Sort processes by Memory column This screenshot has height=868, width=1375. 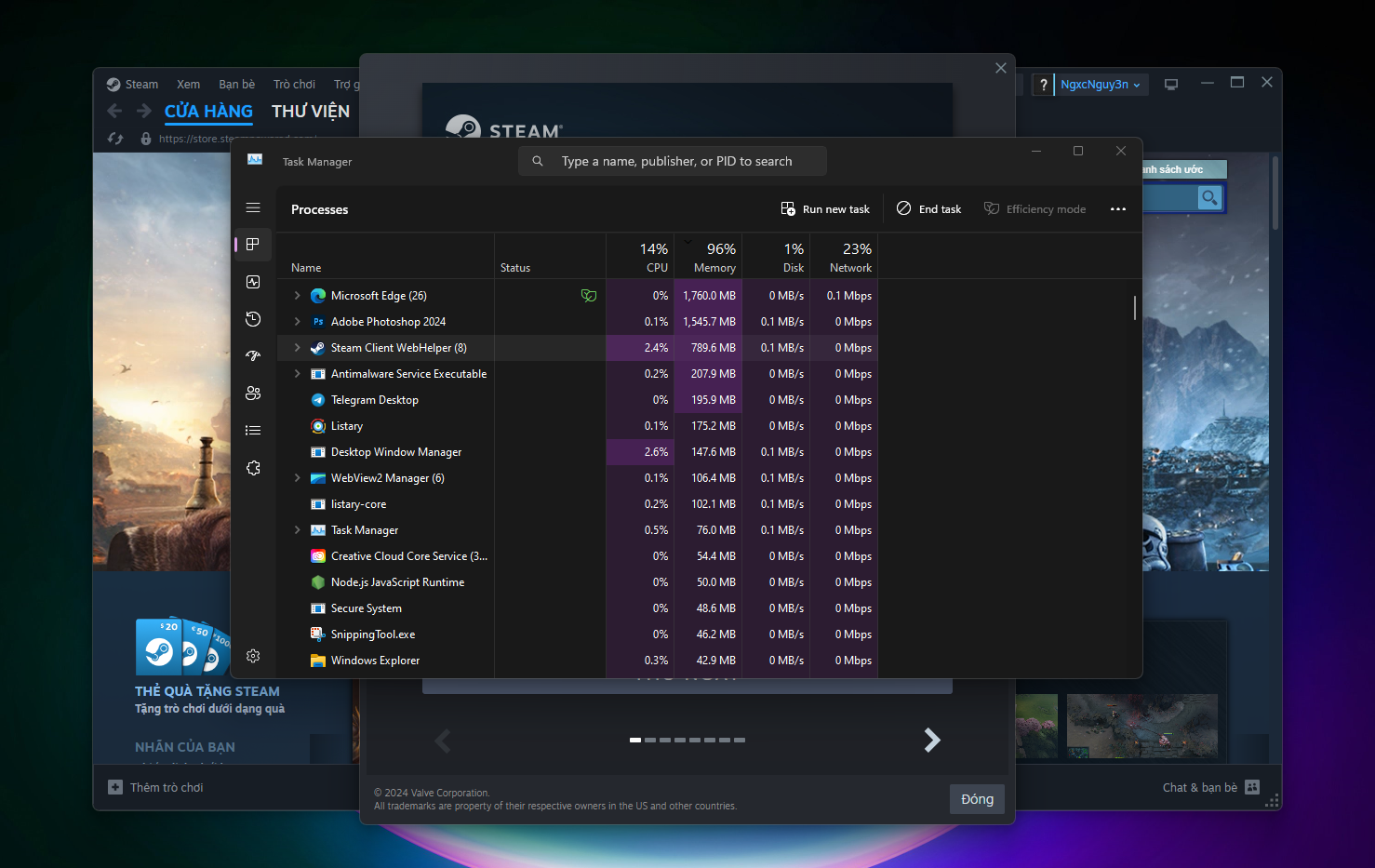[708, 257]
